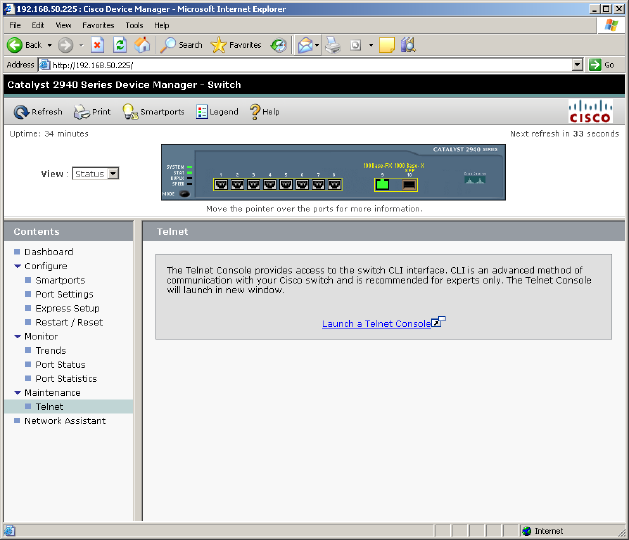Open the IE Search magnifier
The width and height of the screenshot is (629, 540).
pos(181,45)
